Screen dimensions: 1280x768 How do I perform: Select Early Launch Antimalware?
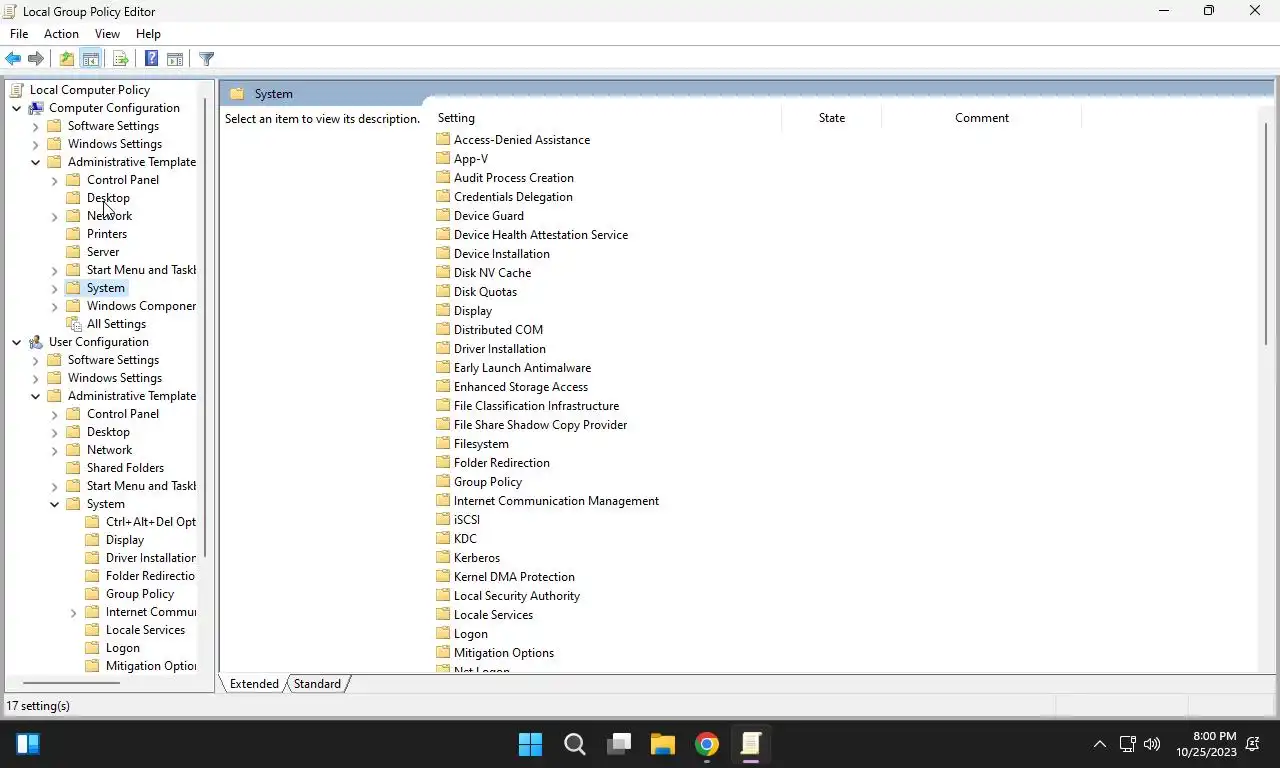tap(522, 368)
